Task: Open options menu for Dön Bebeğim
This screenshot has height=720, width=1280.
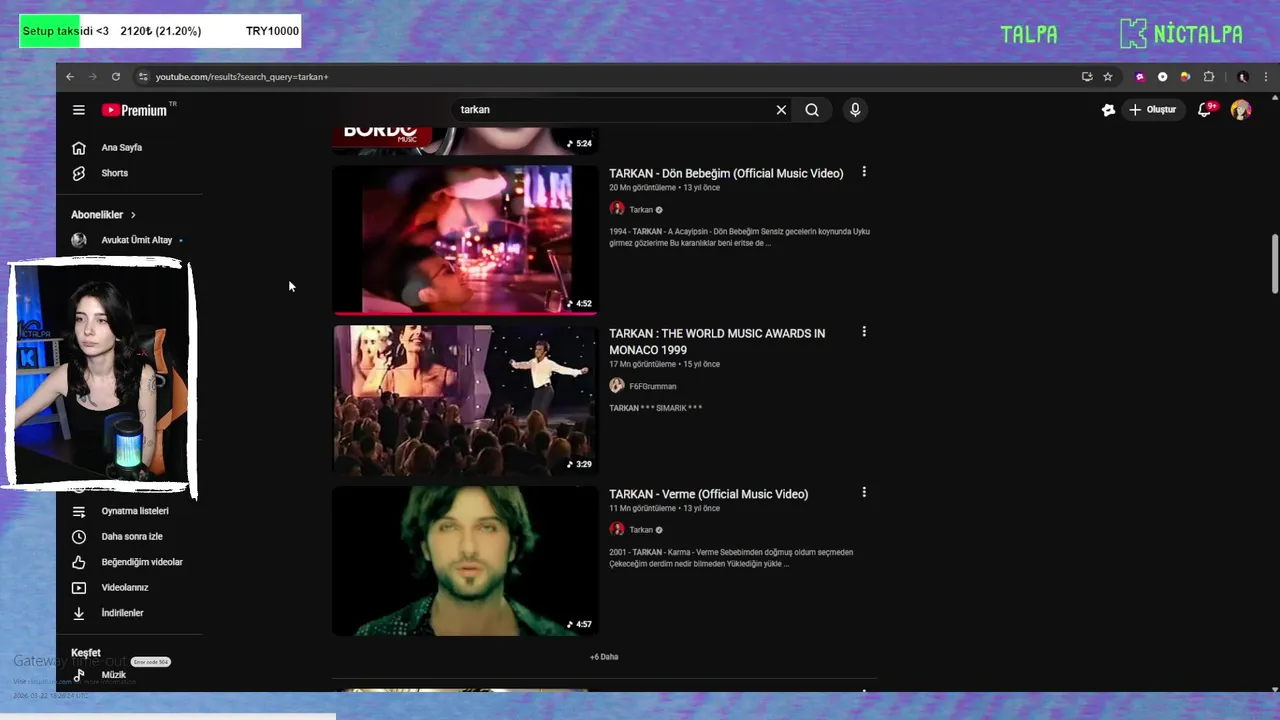Action: [x=864, y=172]
